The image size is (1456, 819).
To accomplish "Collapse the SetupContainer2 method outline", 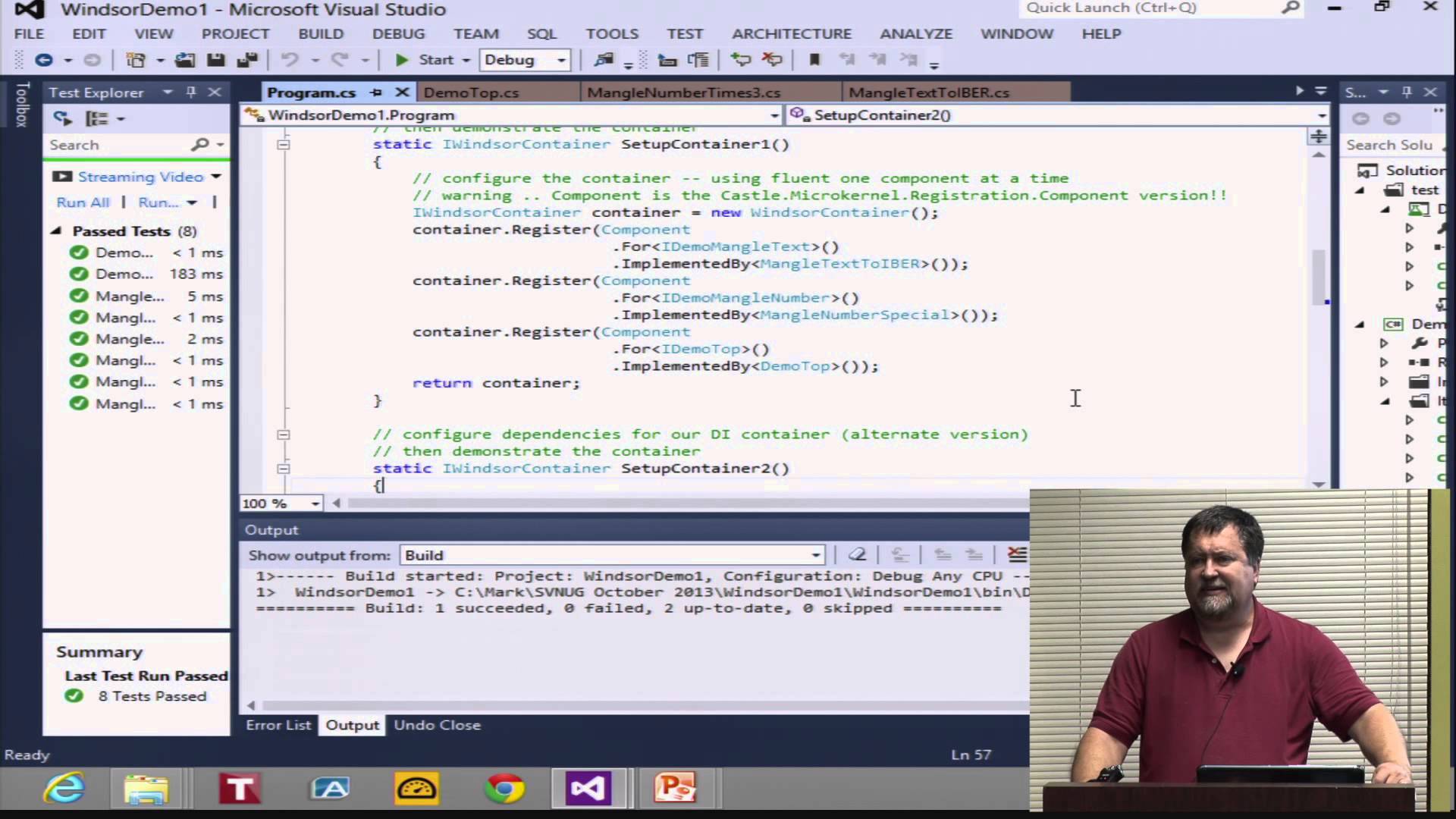I will pos(284,469).
